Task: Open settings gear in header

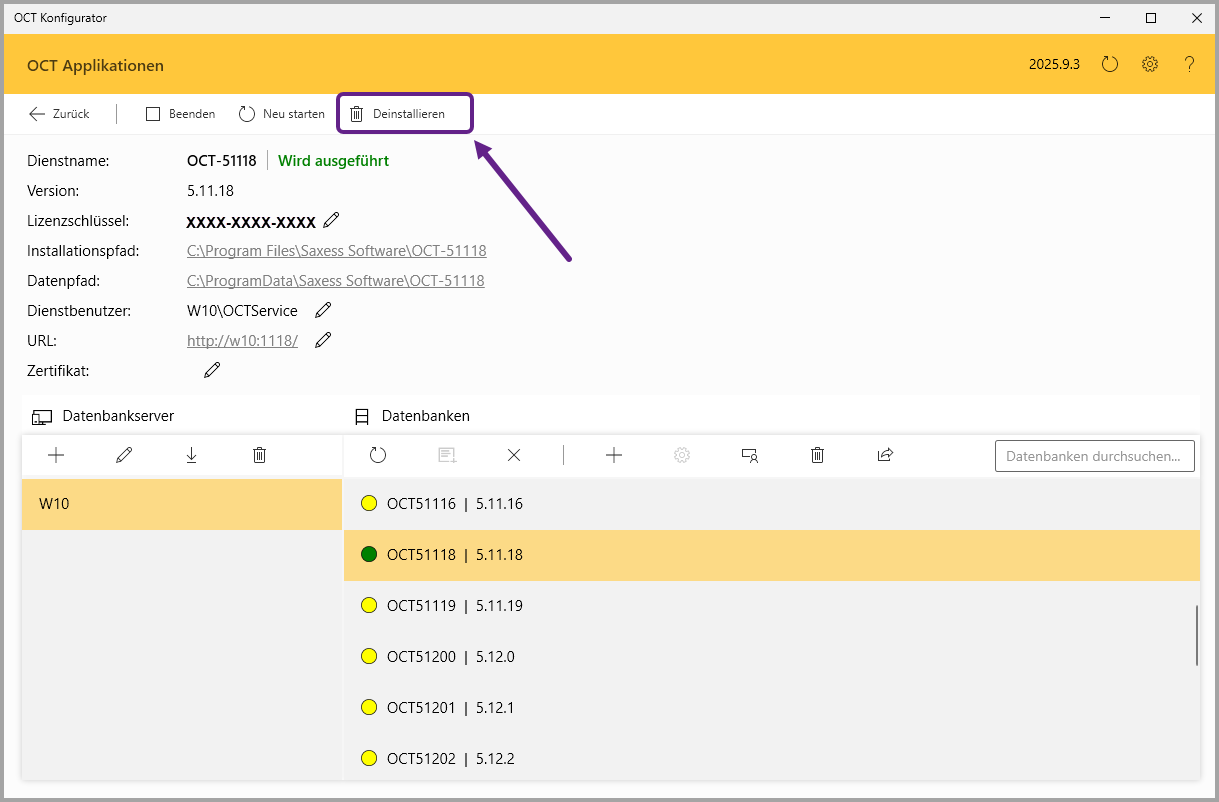Action: tap(1150, 64)
